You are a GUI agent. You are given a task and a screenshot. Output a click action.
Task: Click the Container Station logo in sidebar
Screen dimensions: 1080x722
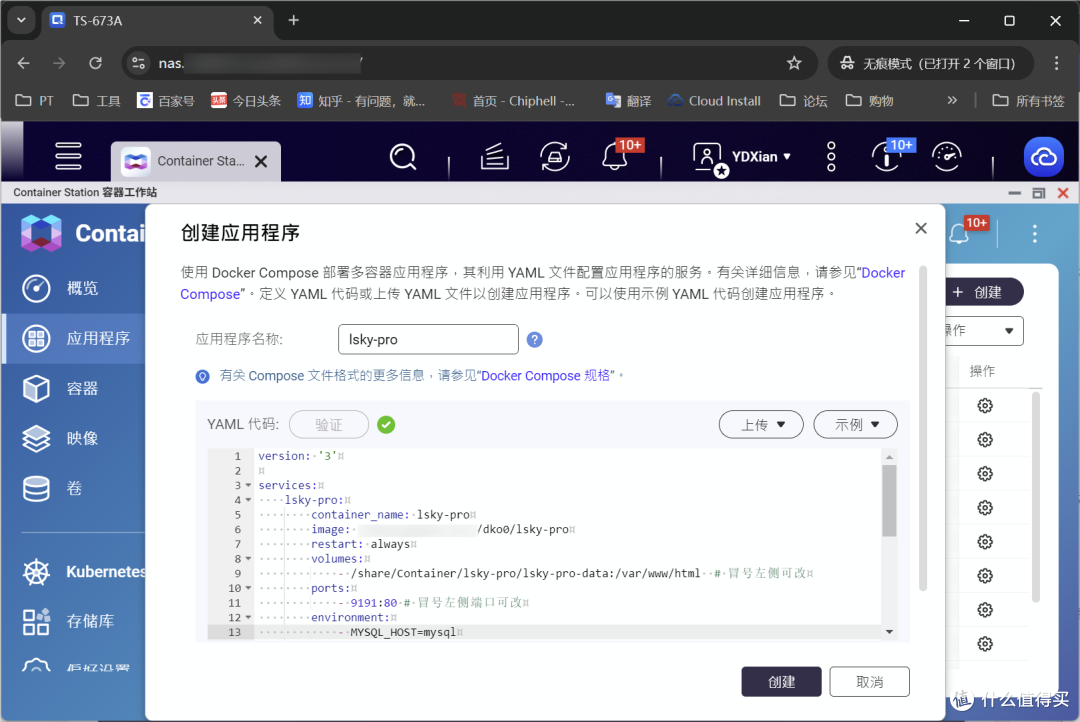(41, 233)
